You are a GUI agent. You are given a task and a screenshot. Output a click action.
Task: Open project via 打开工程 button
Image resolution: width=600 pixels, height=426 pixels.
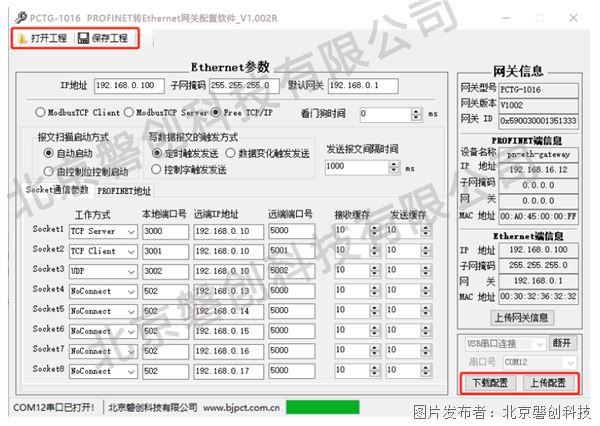tap(42, 38)
